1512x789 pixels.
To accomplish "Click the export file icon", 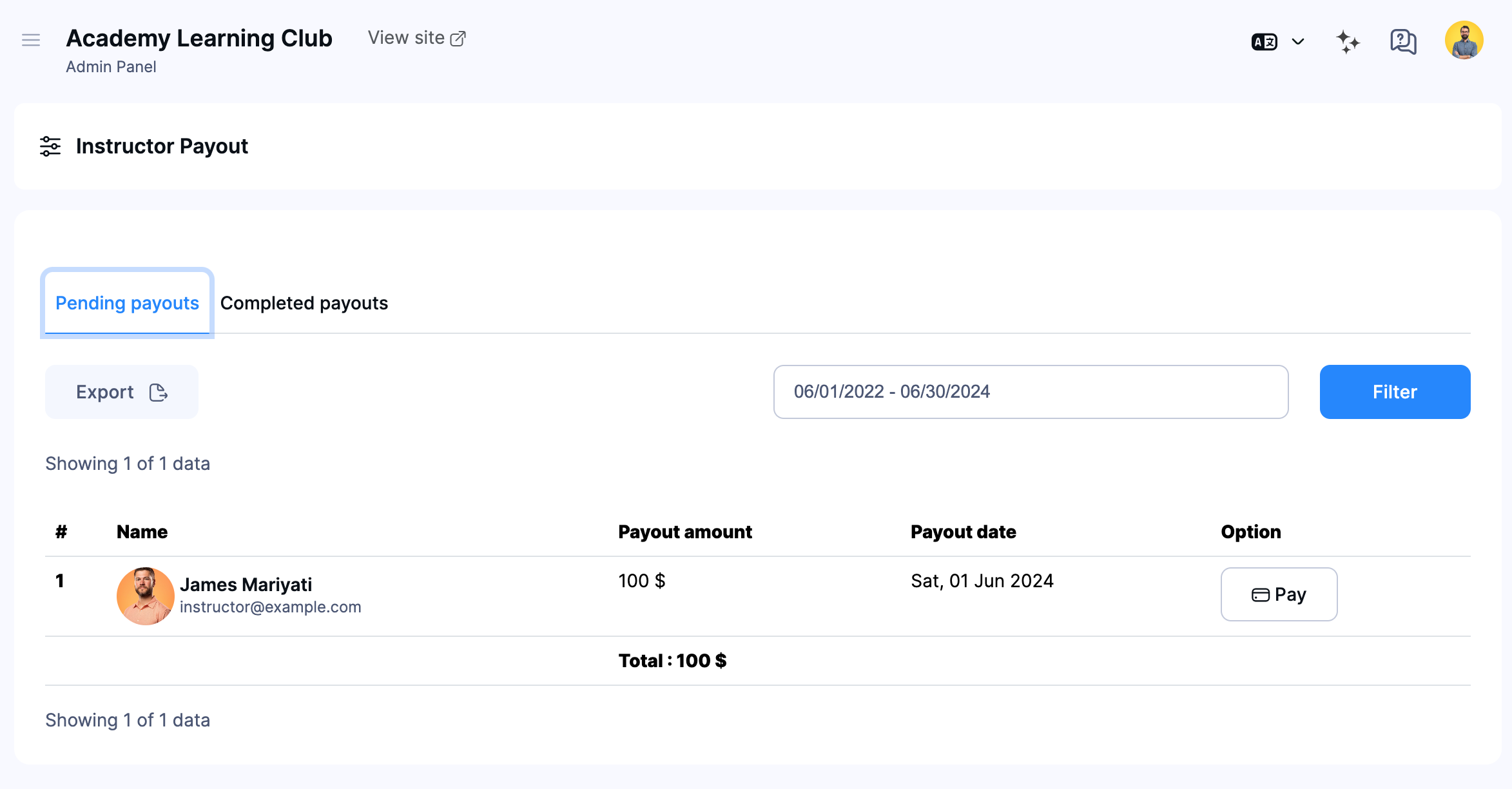I will click(x=159, y=393).
